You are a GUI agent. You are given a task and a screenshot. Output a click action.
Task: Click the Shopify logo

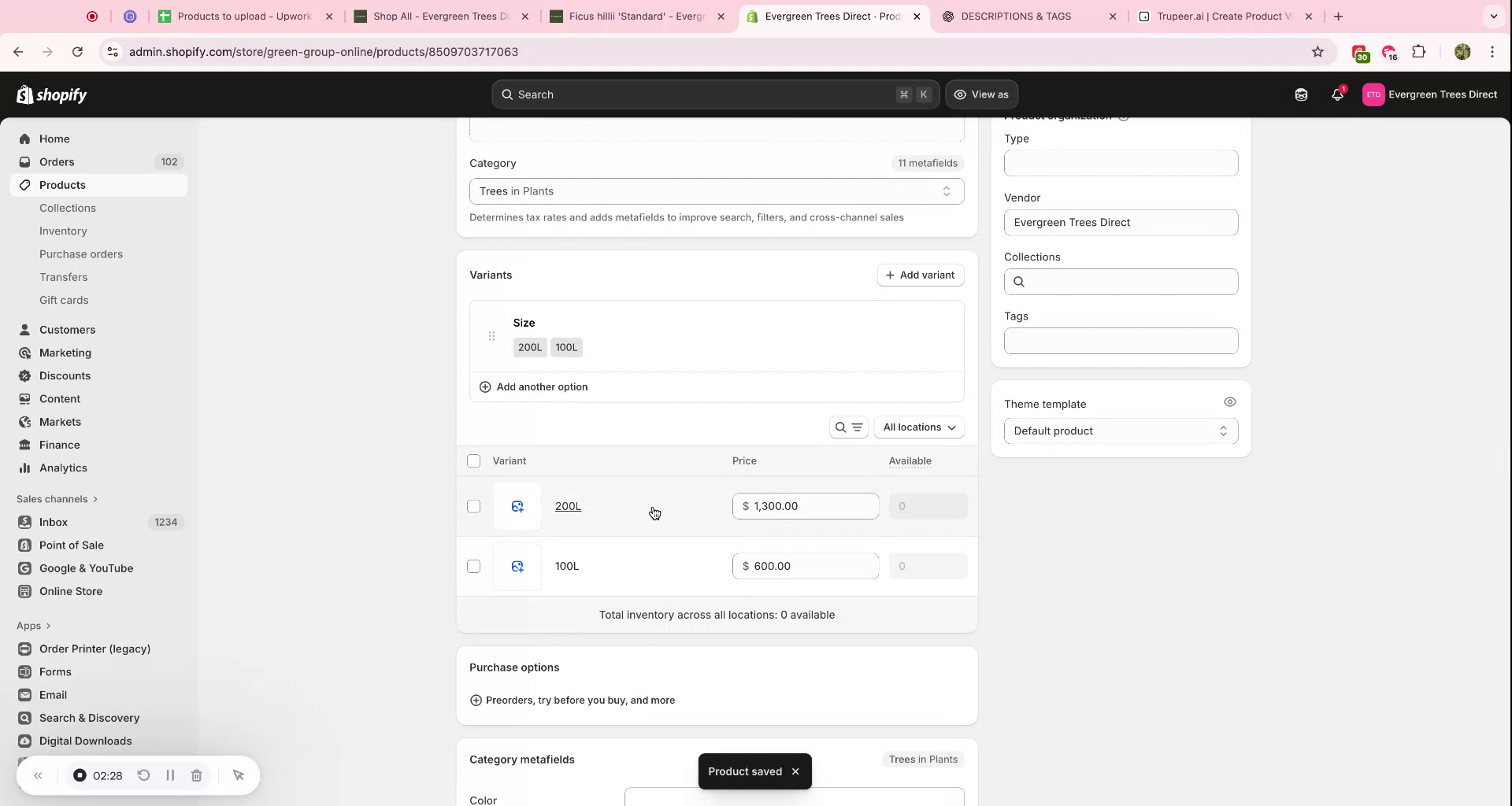[52, 94]
